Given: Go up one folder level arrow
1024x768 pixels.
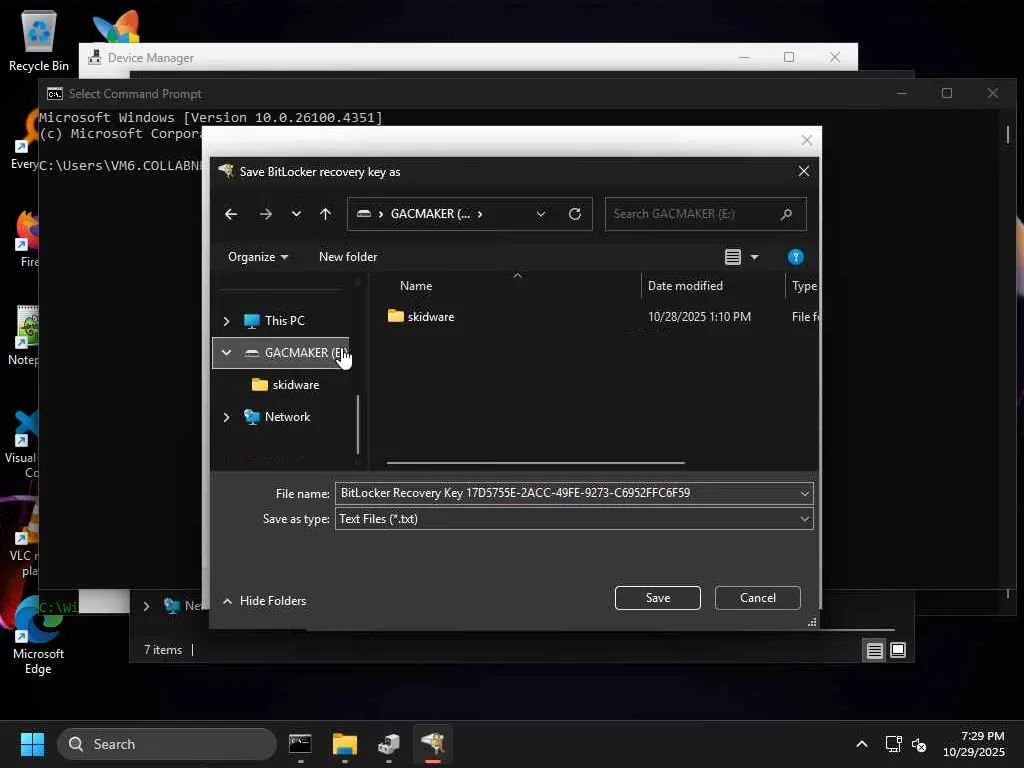Looking at the screenshot, I should [x=325, y=214].
